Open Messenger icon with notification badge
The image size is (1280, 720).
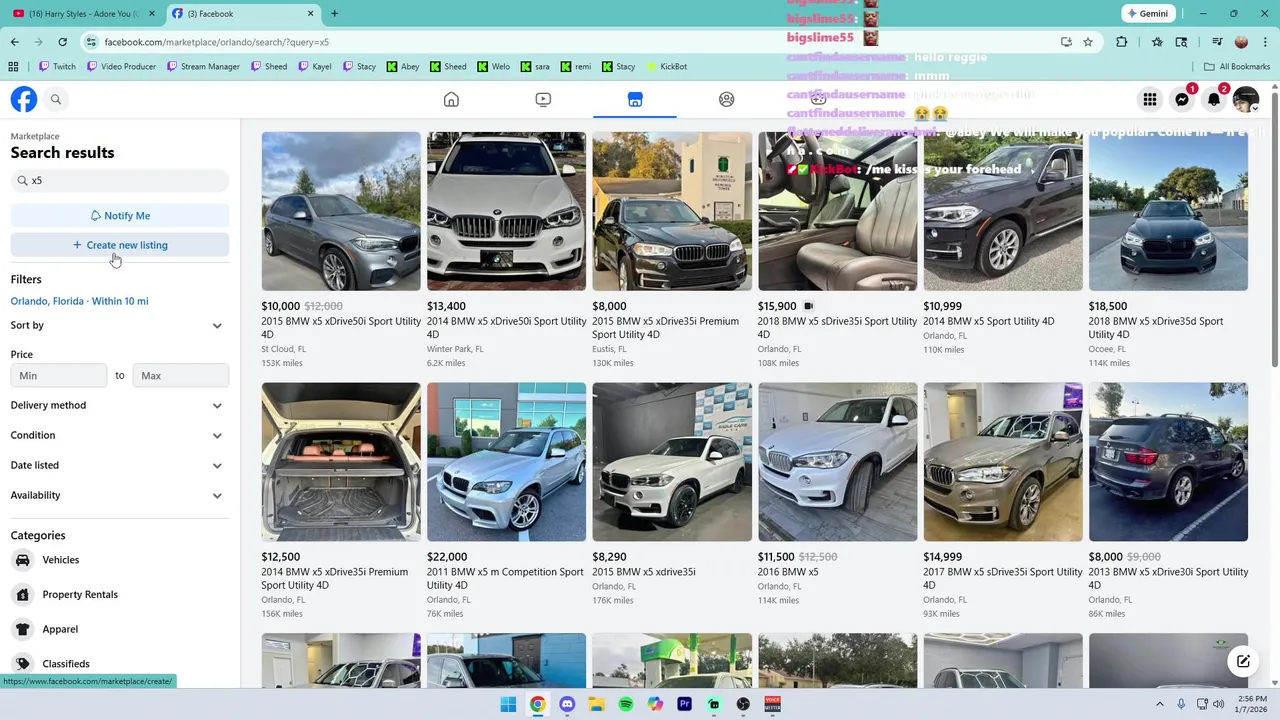pyautogui.click(x=1182, y=99)
